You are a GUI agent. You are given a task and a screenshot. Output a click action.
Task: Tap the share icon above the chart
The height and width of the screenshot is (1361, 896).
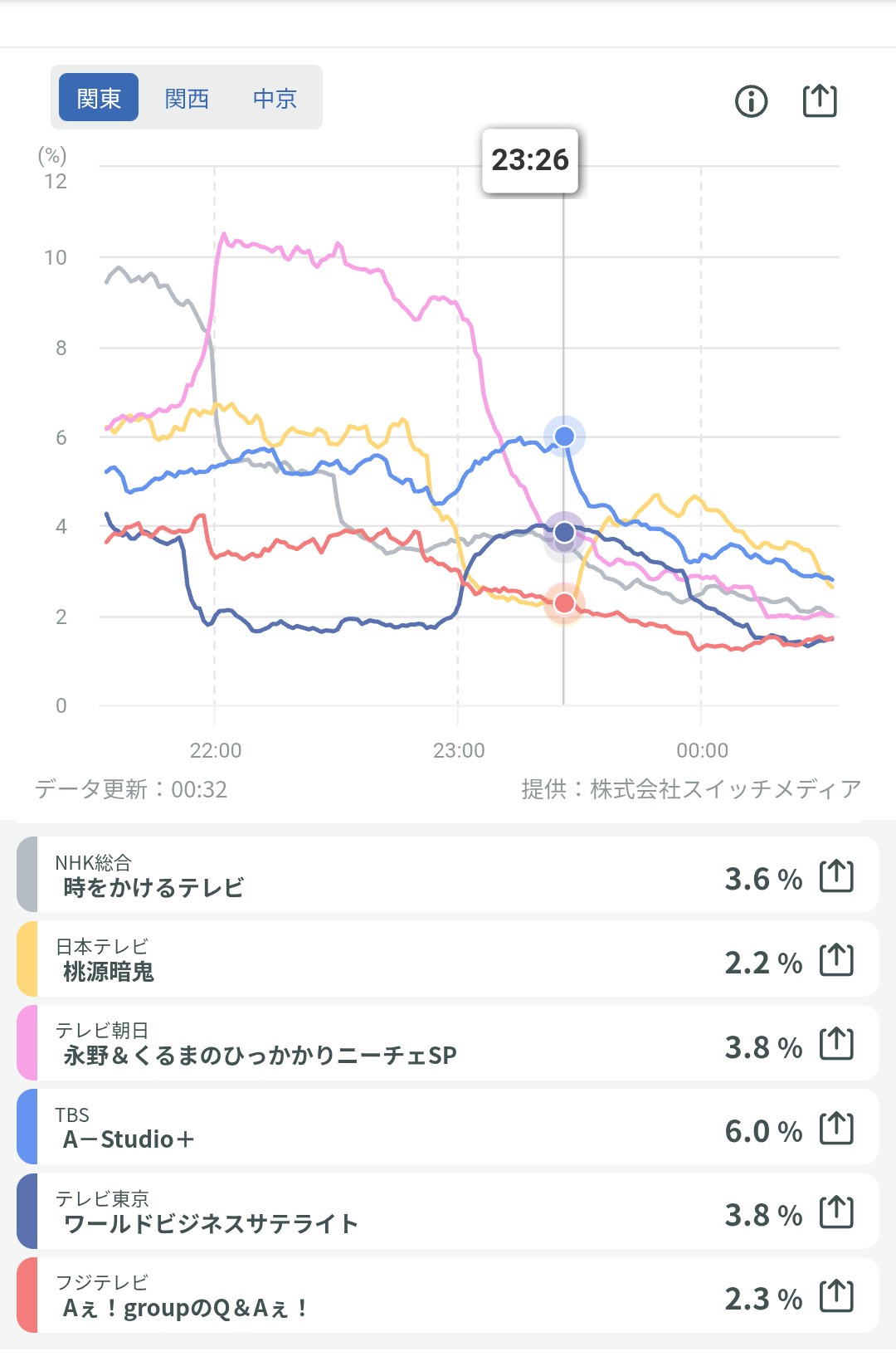tap(820, 100)
